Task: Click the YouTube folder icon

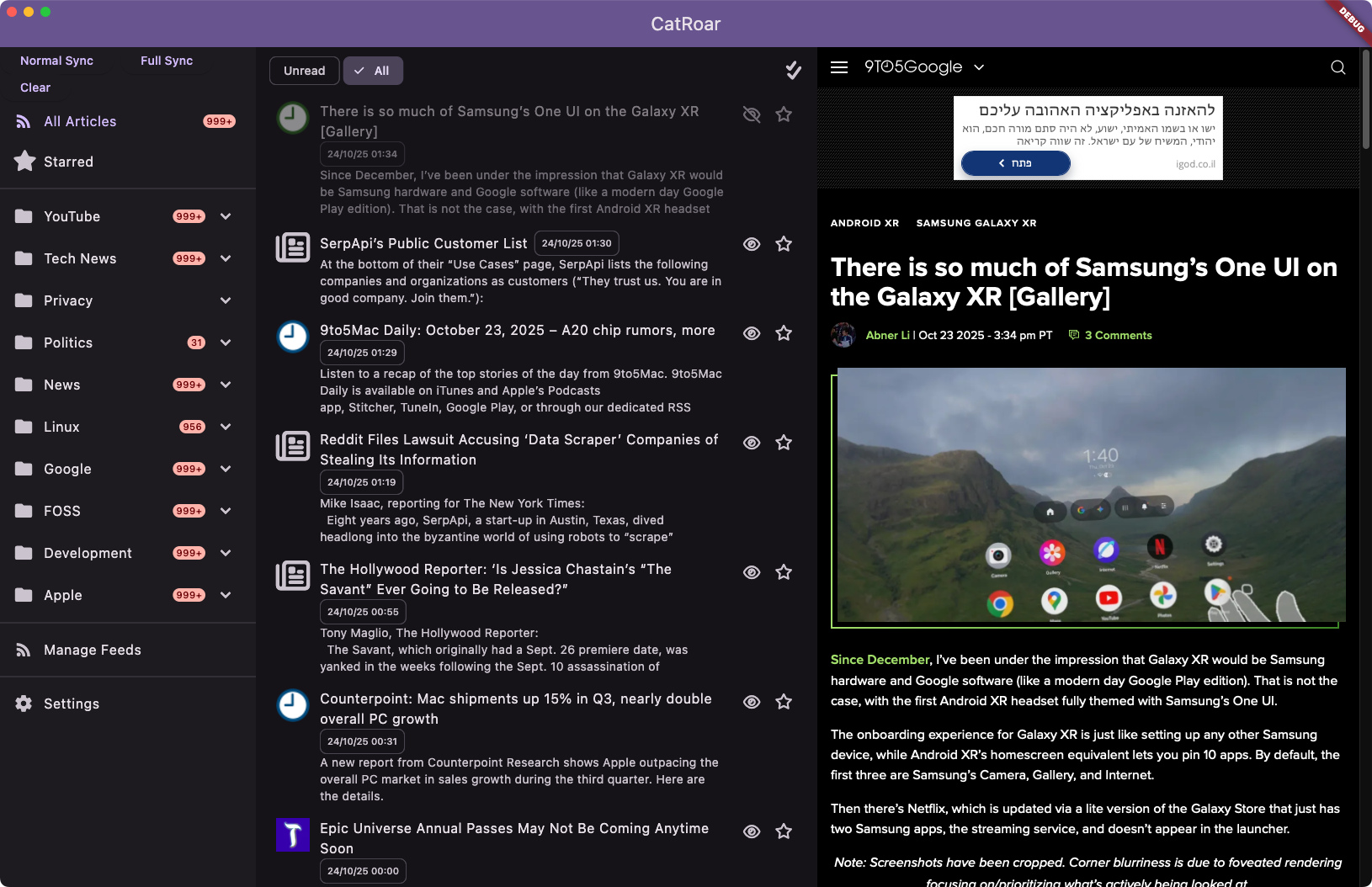Action: click(x=24, y=216)
